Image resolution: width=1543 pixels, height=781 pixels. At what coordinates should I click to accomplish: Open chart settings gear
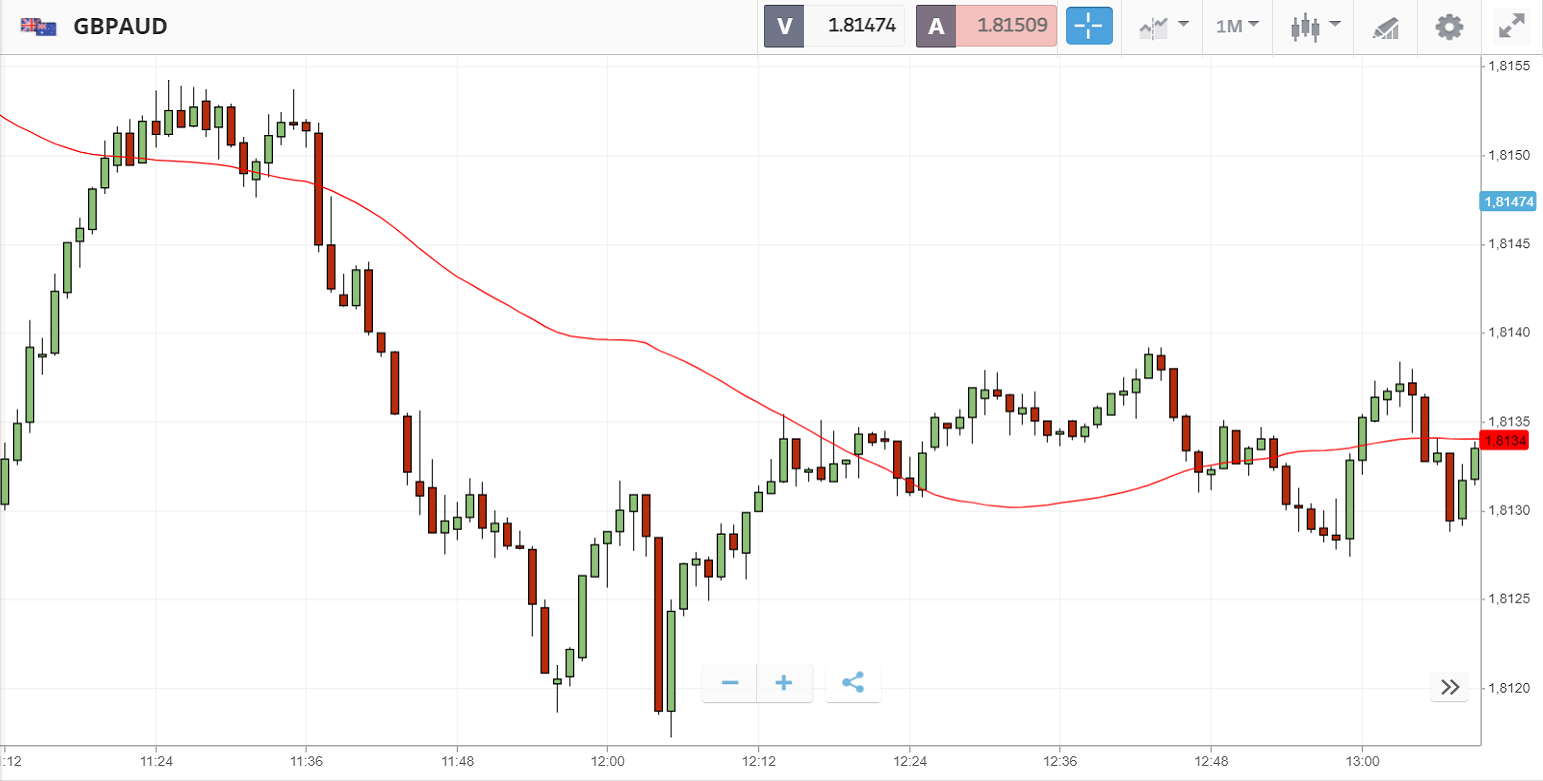point(1449,26)
